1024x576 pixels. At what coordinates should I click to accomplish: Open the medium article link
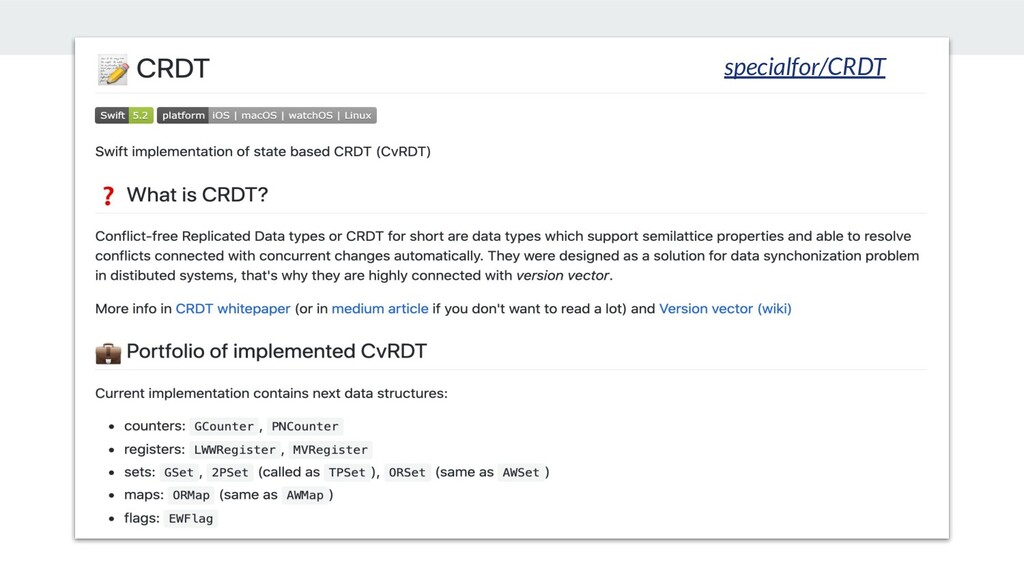(x=380, y=309)
